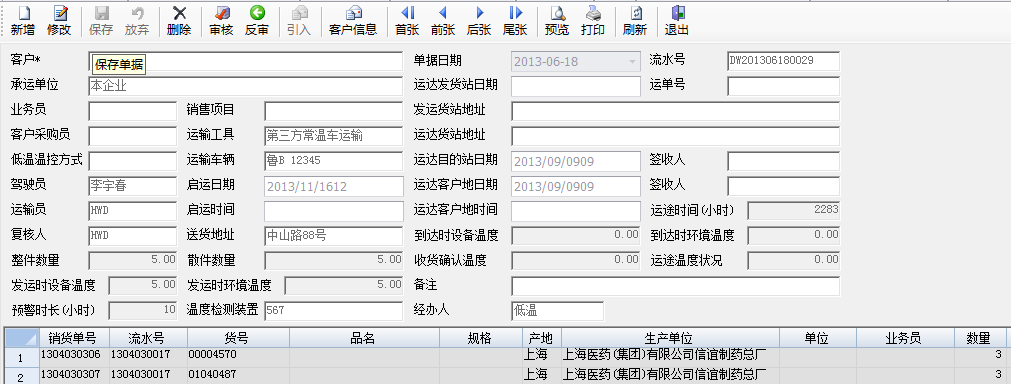
Task: Go to last record with 尾张
Action: pos(515,21)
